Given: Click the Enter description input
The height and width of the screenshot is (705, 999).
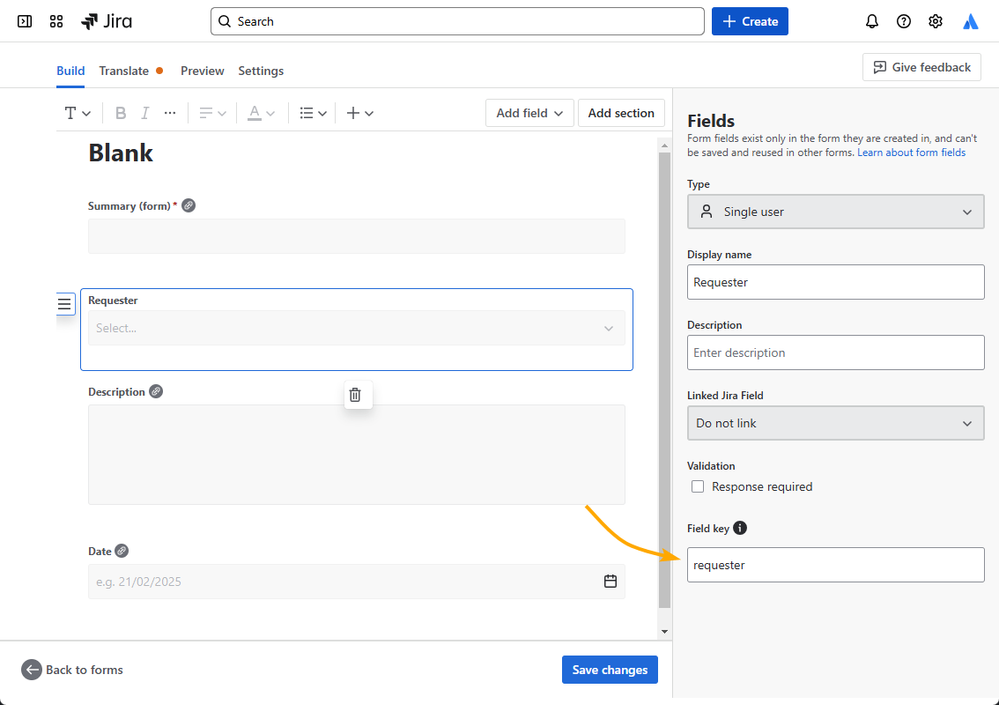Looking at the screenshot, I should [835, 353].
